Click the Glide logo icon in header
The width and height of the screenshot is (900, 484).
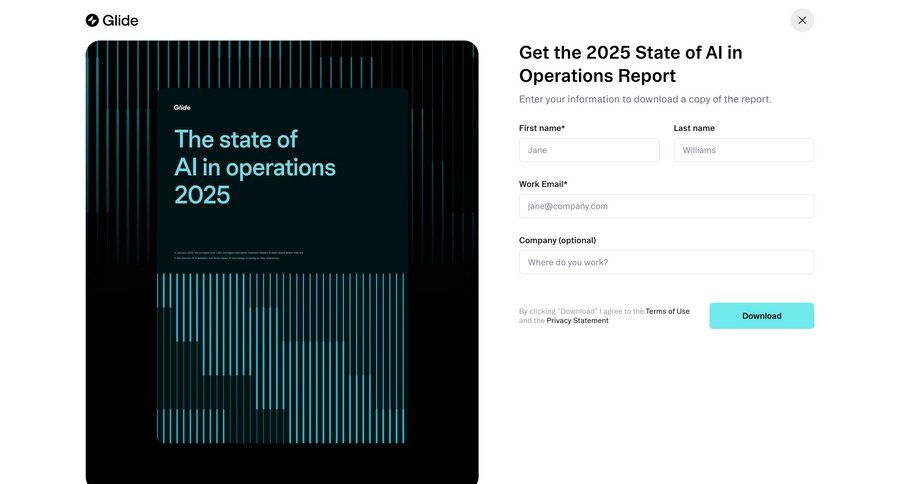pyautogui.click(x=92, y=20)
